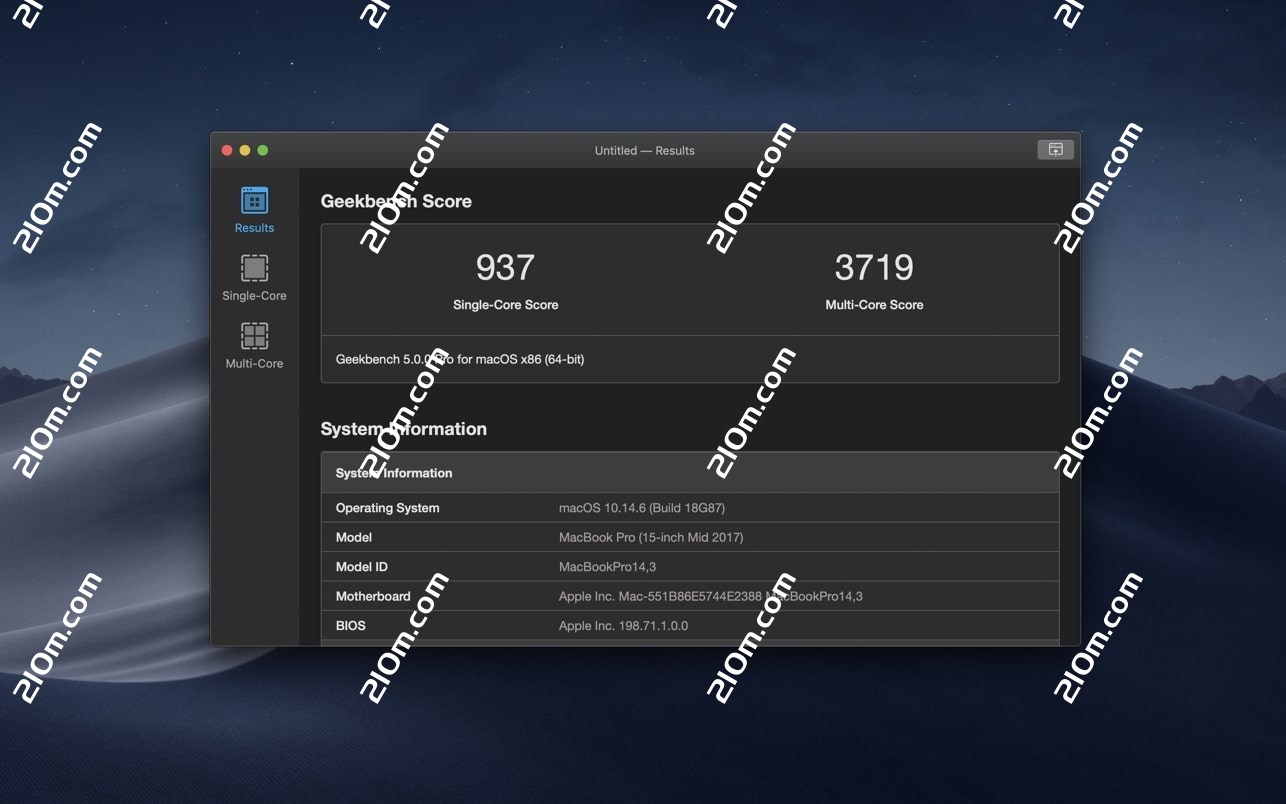Click the Model ID row label
Viewport: 1286px width, 804px height.
pyautogui.click(x=362, y=567)
